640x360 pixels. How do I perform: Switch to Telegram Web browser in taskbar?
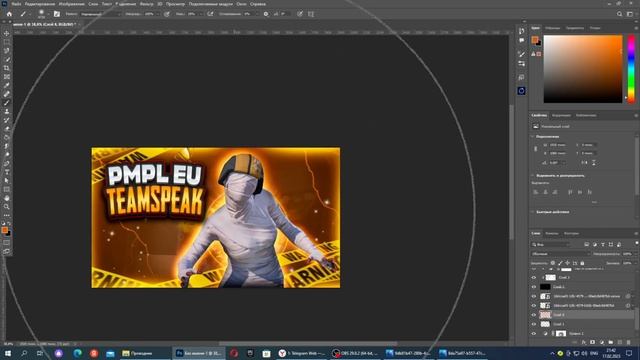[x=302, y=353]
